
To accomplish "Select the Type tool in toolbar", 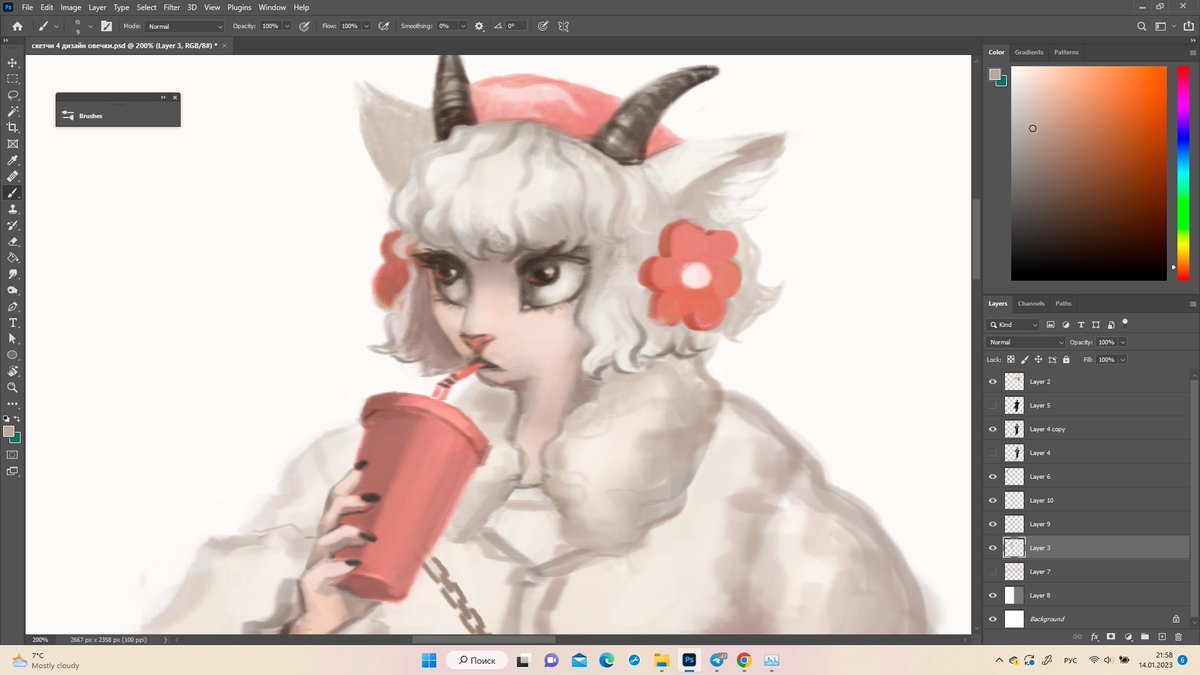I will tap(13, 322).
